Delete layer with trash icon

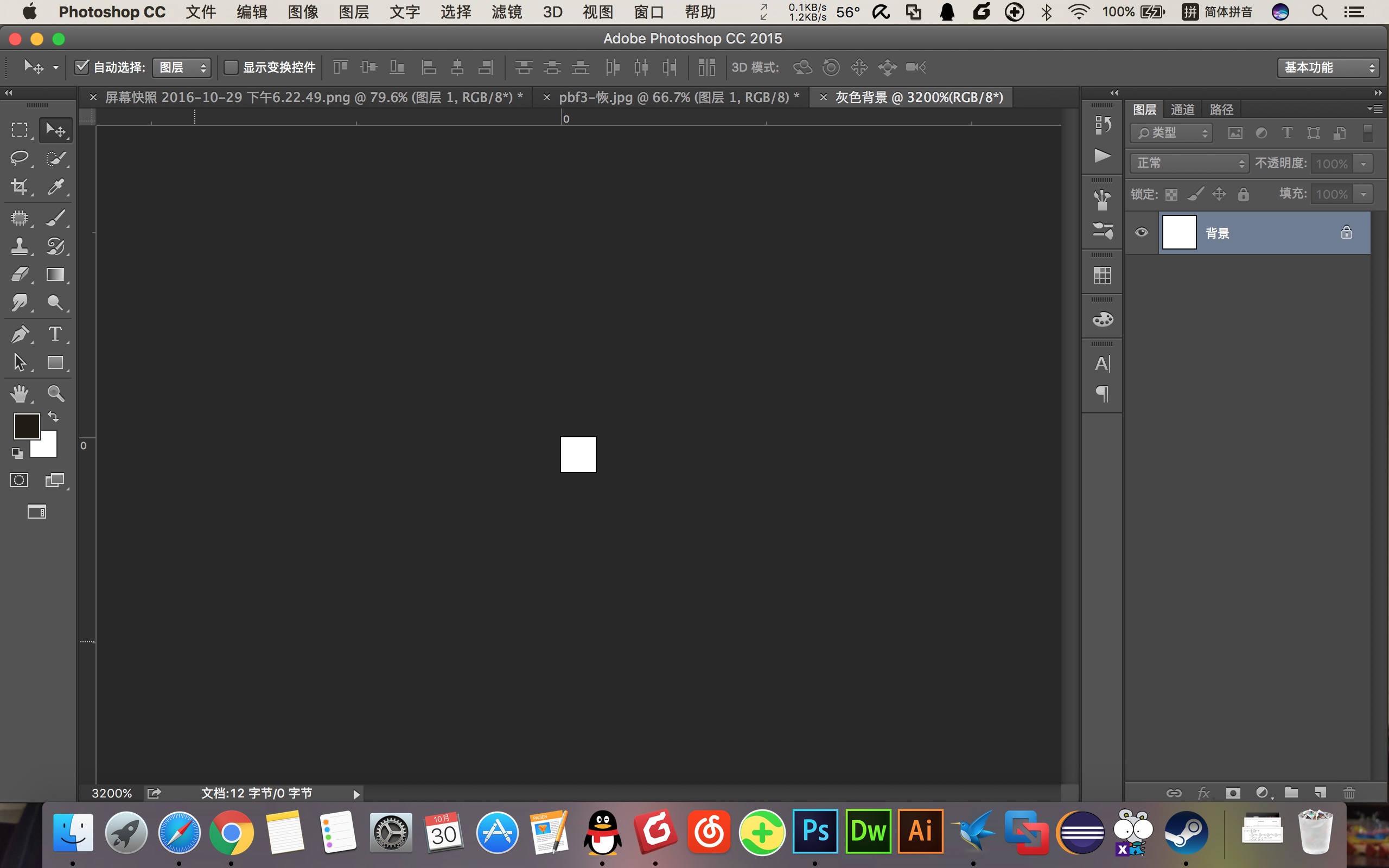(1349, 793)
